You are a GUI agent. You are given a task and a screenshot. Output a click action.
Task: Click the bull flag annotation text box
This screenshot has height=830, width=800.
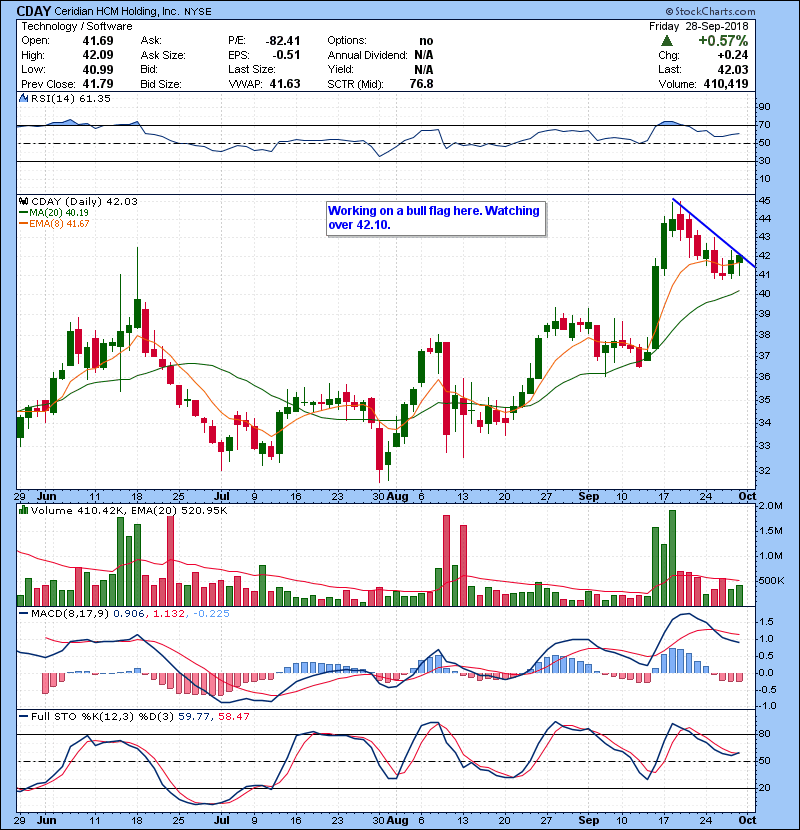click(436, 218)
